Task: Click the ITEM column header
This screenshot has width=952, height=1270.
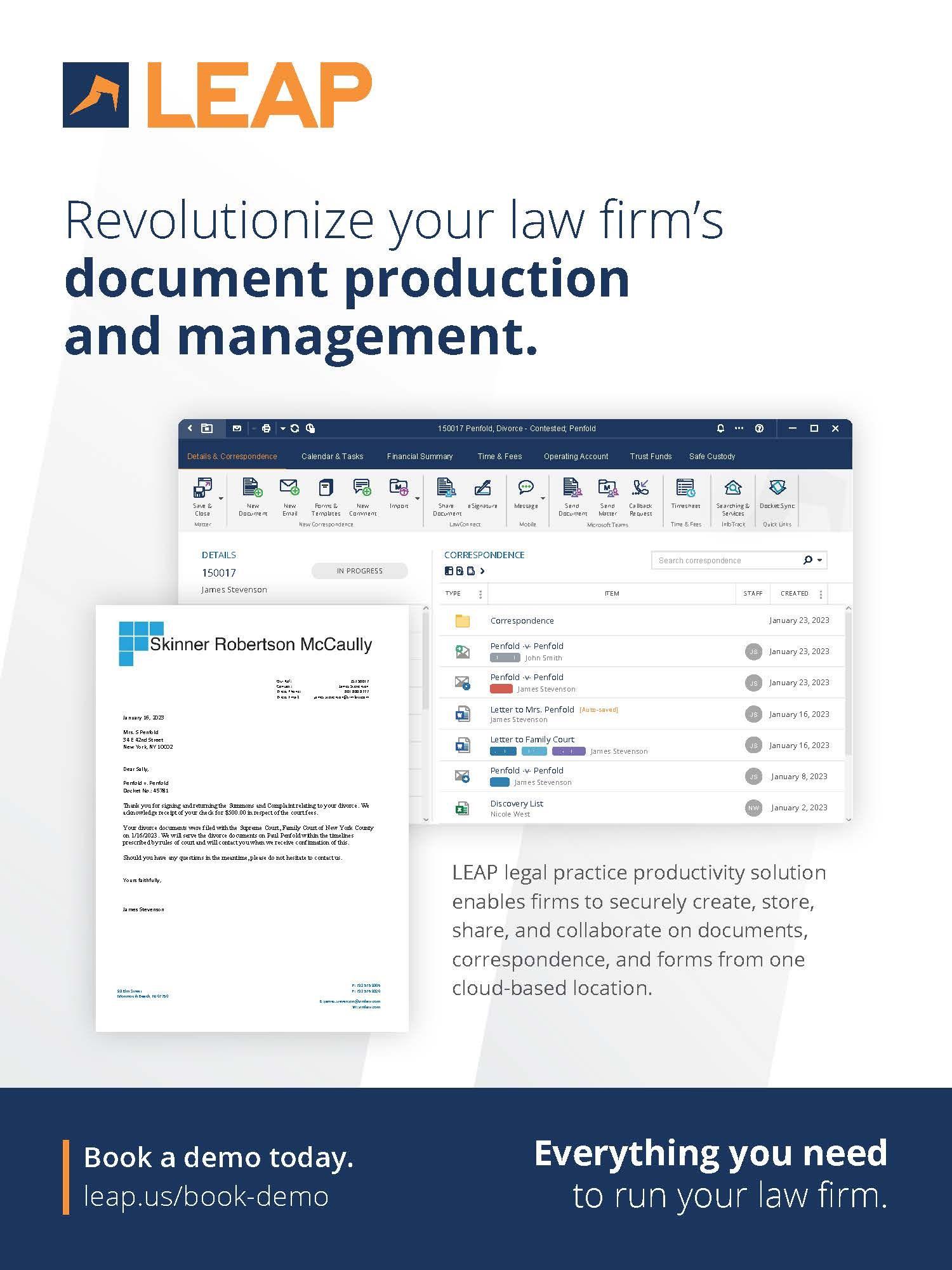Action: (x=612, y=593)
